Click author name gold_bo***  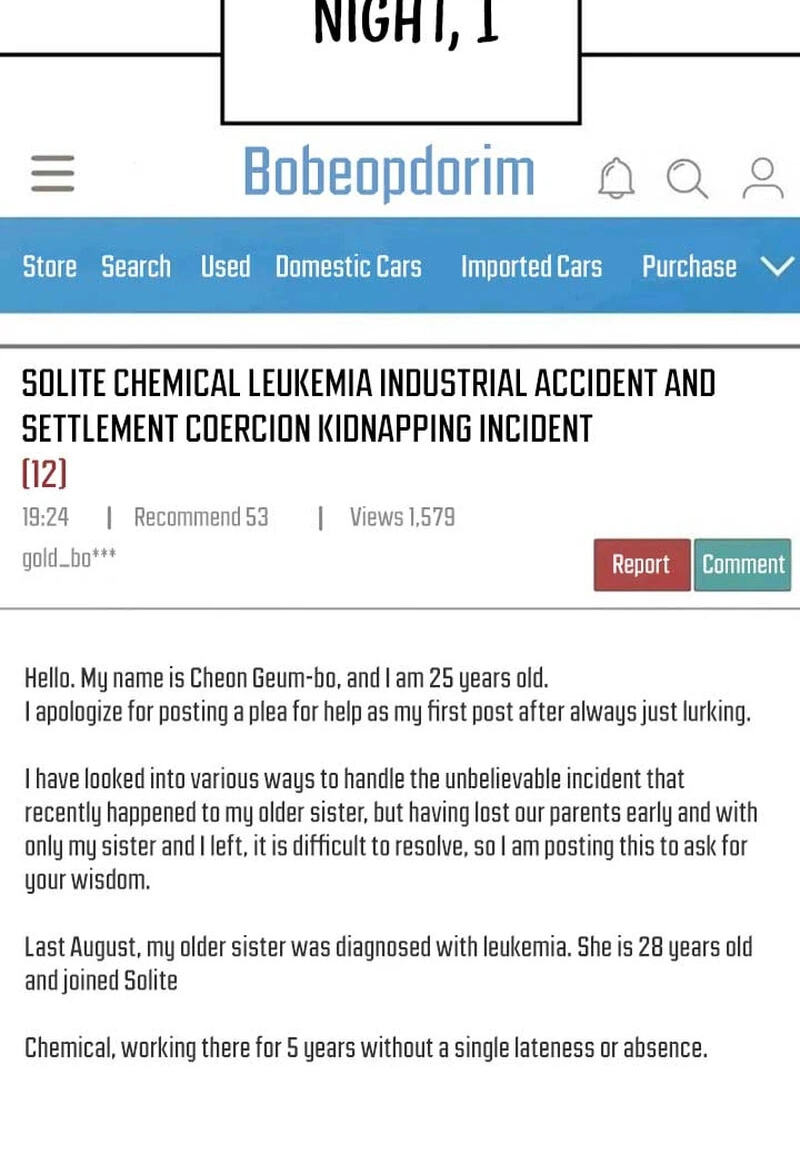coord(69,557)
